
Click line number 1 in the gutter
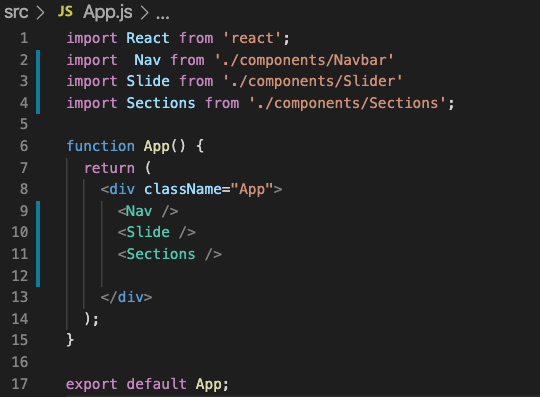[x=24, y=38]
